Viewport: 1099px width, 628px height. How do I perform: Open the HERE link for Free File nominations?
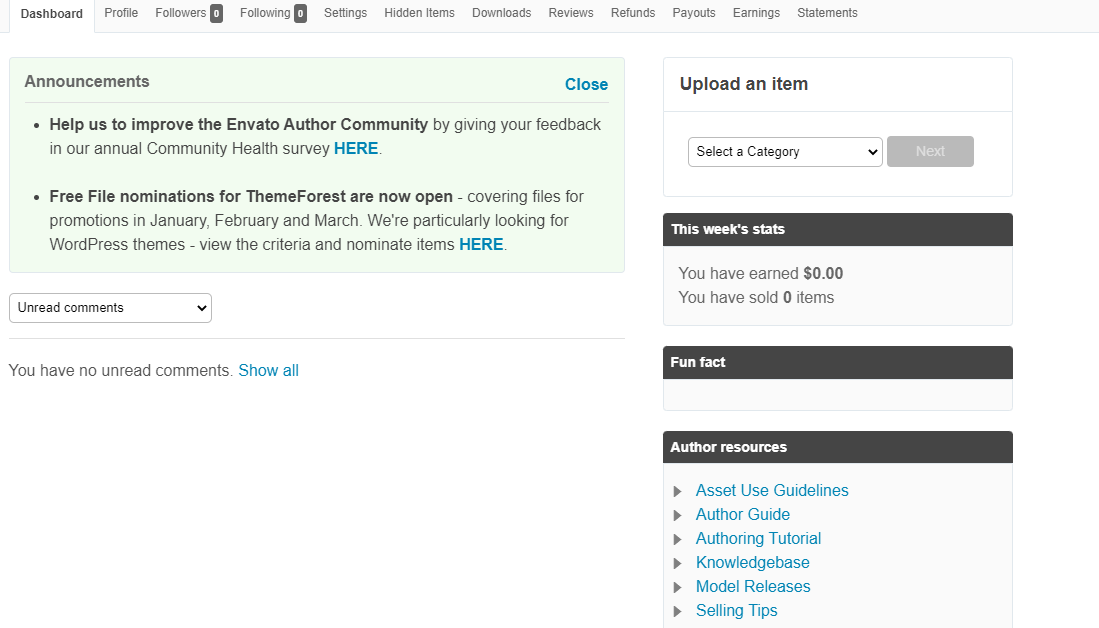pos(481,245)
